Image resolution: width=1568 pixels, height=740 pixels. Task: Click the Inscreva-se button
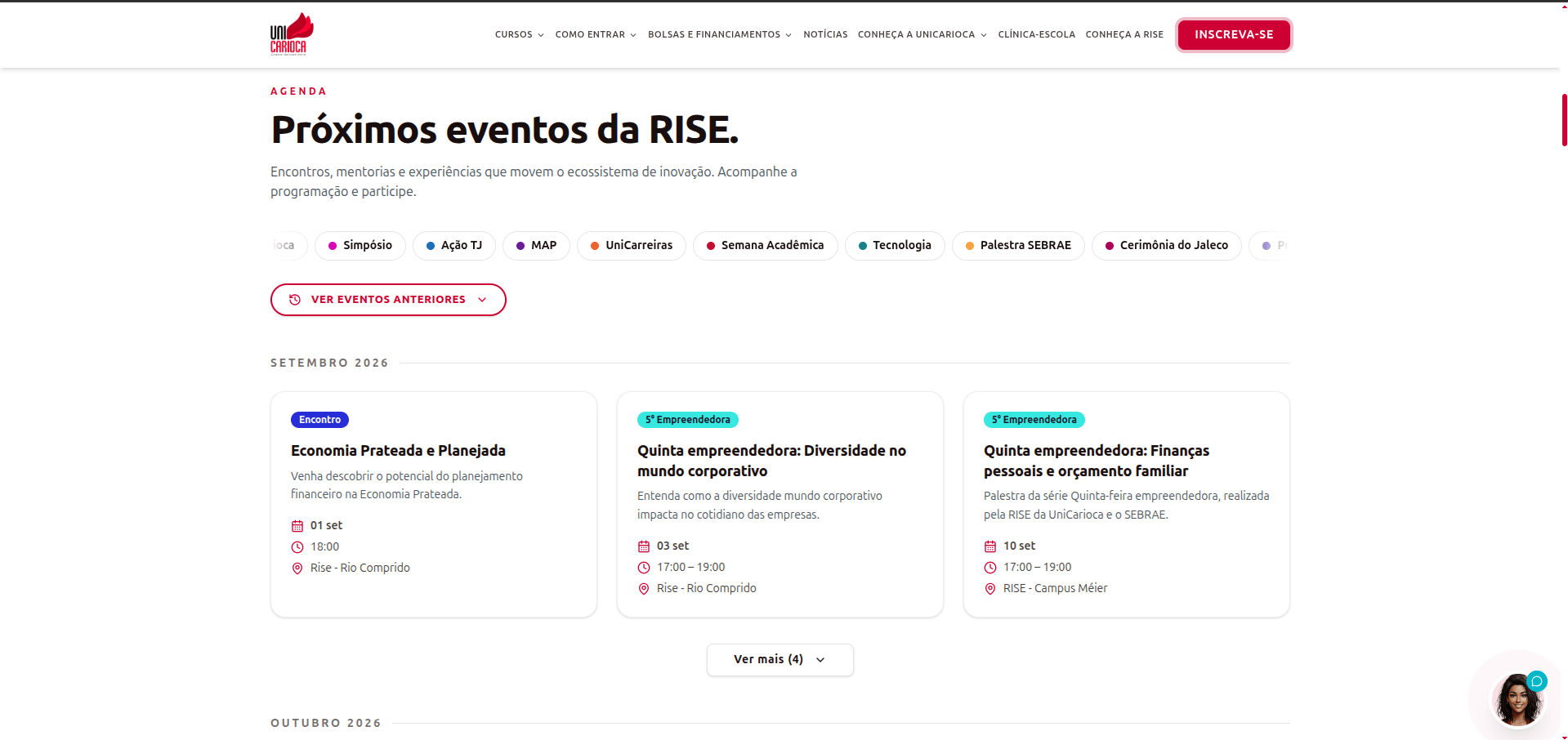[x=1234, y=34]
